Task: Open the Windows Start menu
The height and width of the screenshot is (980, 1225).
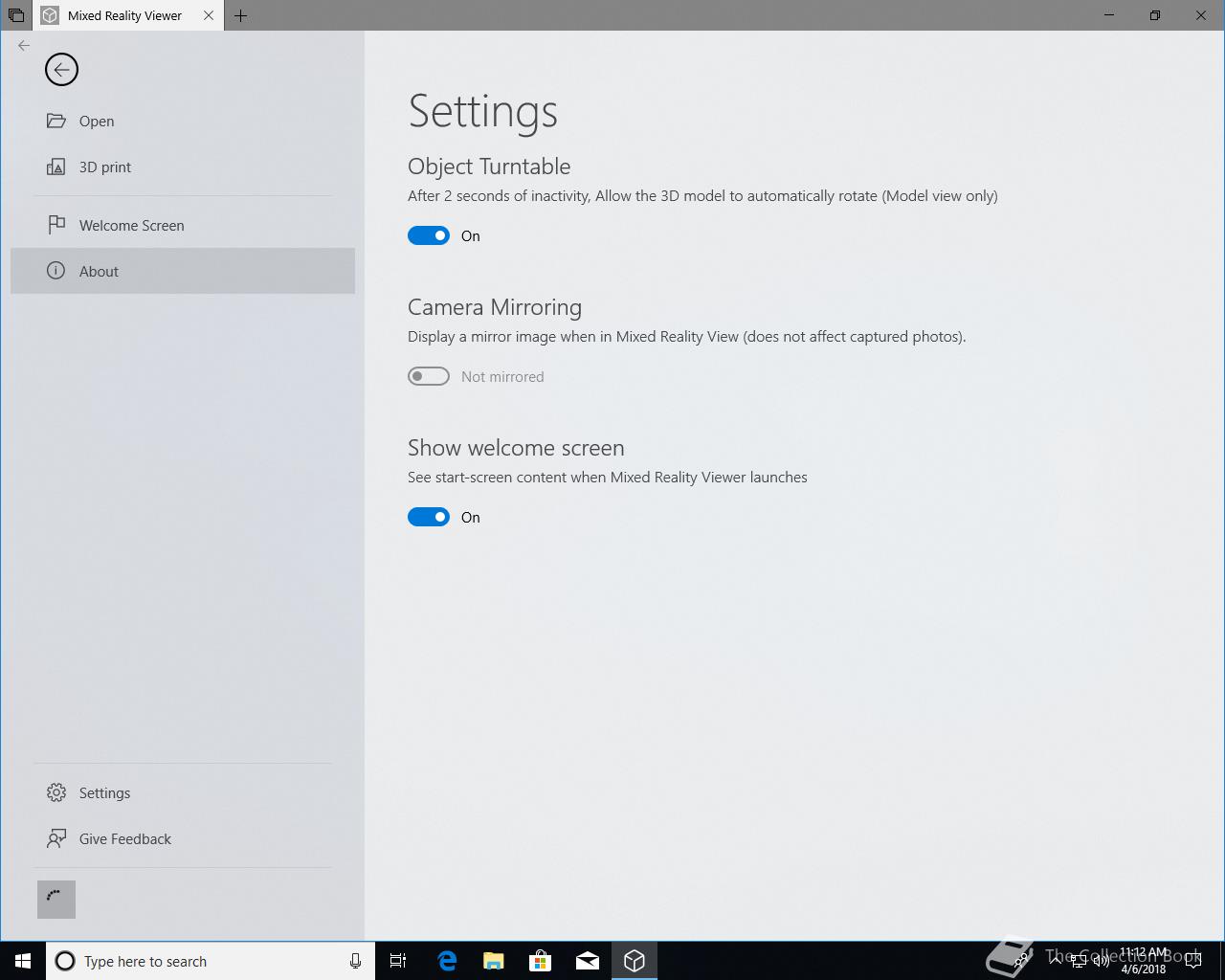Action: pos(23,961)
